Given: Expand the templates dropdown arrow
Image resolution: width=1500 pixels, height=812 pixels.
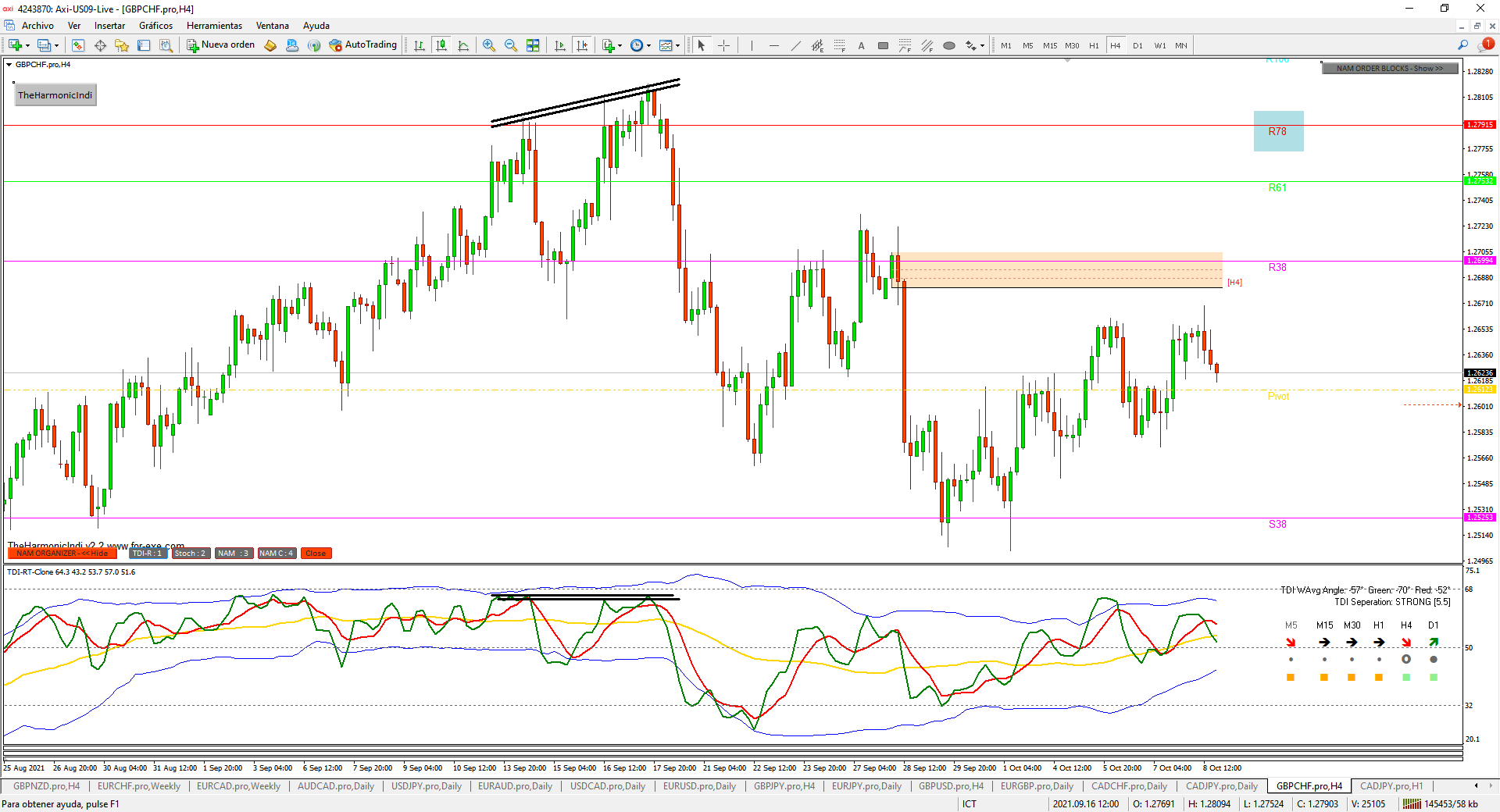Looking at the screenshot, I should 677,46.
